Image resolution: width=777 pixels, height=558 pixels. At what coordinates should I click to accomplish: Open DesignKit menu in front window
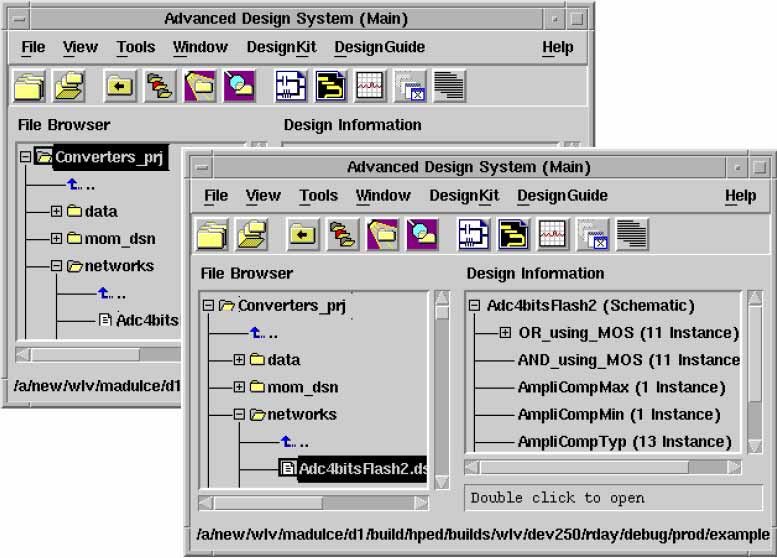coord(464,195)
